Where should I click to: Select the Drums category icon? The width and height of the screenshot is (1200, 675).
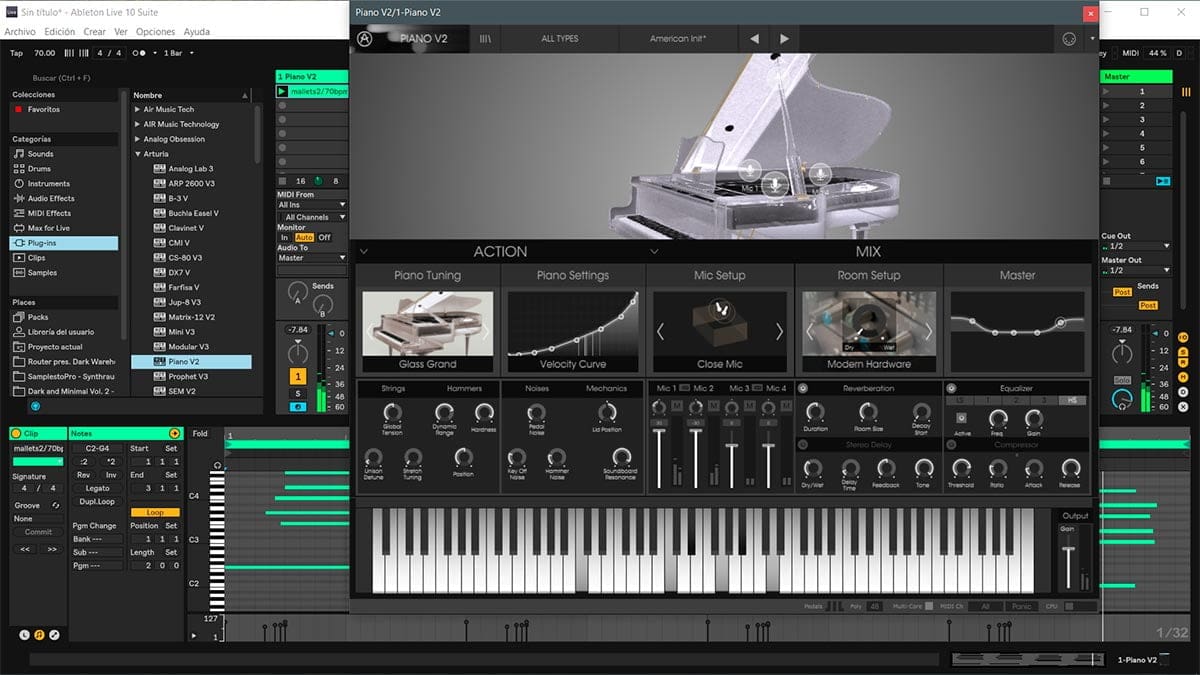tap(18, 169)
